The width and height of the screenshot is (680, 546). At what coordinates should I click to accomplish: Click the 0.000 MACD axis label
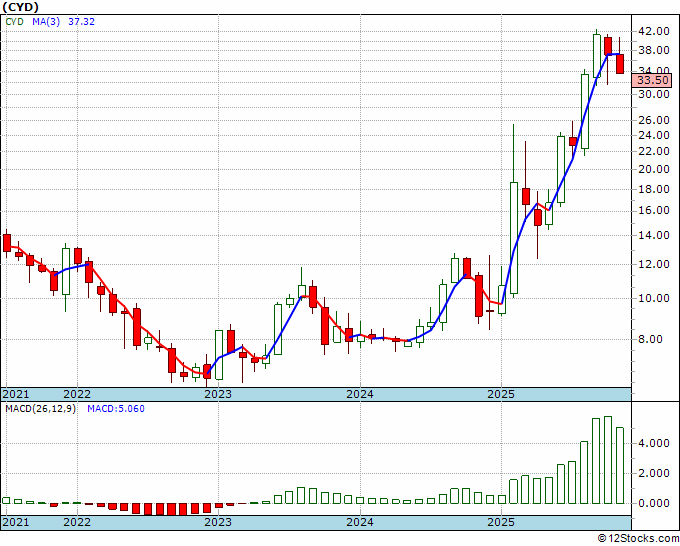(654, 503)
